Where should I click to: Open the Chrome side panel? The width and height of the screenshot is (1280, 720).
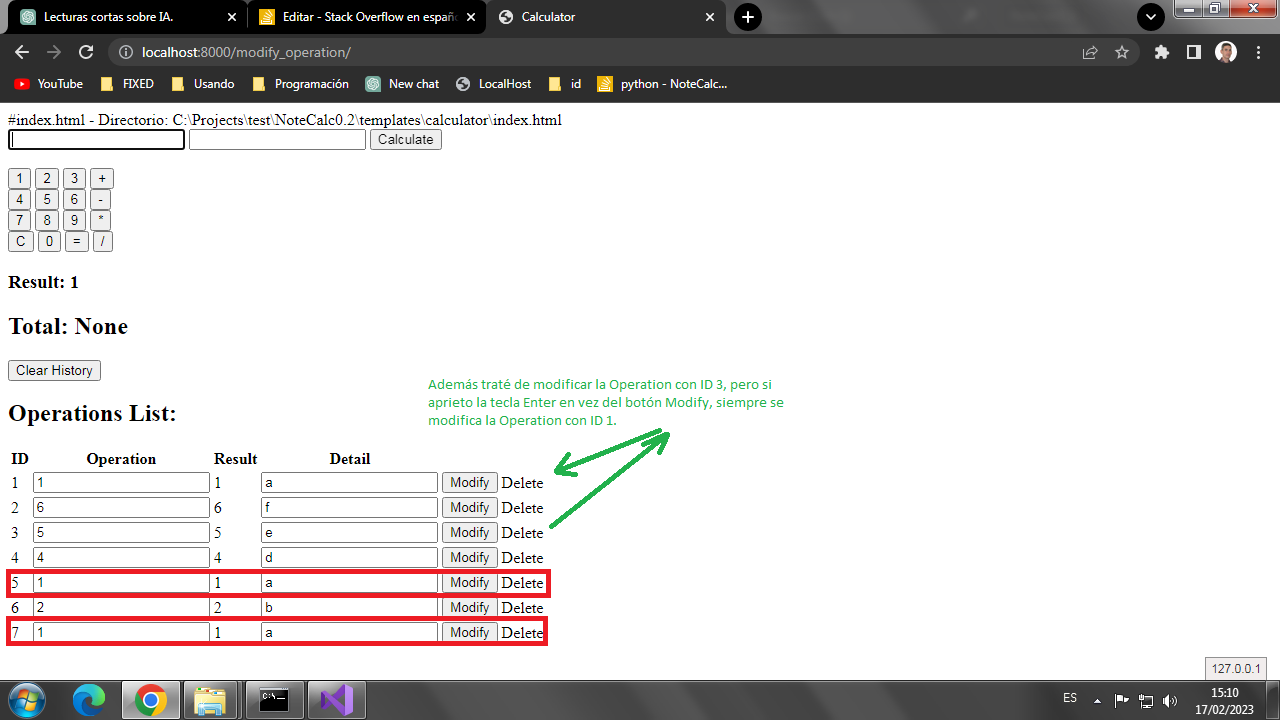[x=1193, y=52]
